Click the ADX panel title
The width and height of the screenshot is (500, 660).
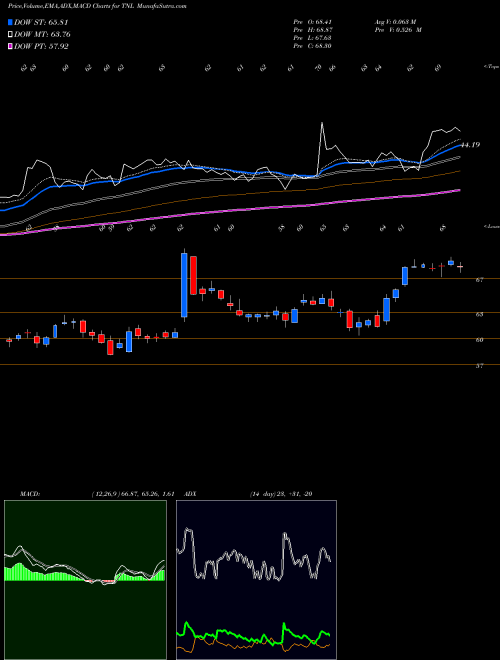[190, 494]
